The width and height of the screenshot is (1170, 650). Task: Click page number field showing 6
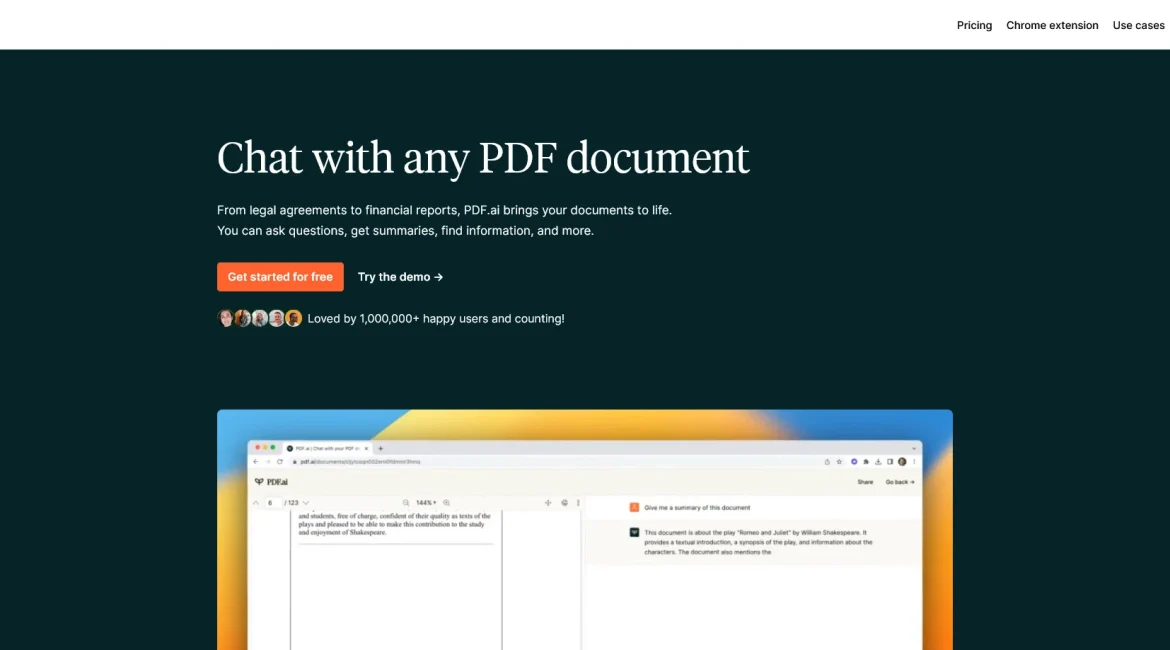pyautogui.click(x=272, y=503)
